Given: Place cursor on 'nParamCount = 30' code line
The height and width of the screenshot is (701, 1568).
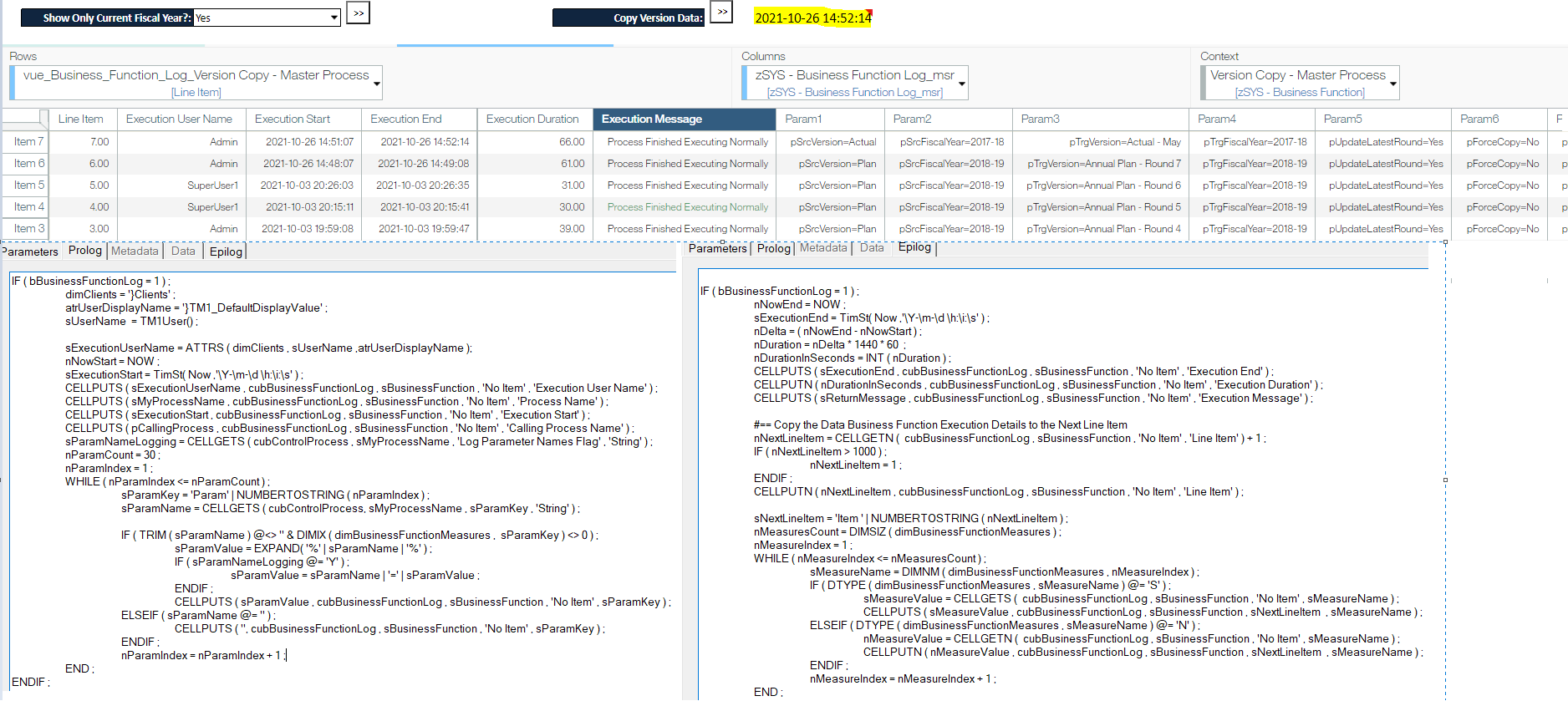Looking at the screenshot, I should coord(113,455).
